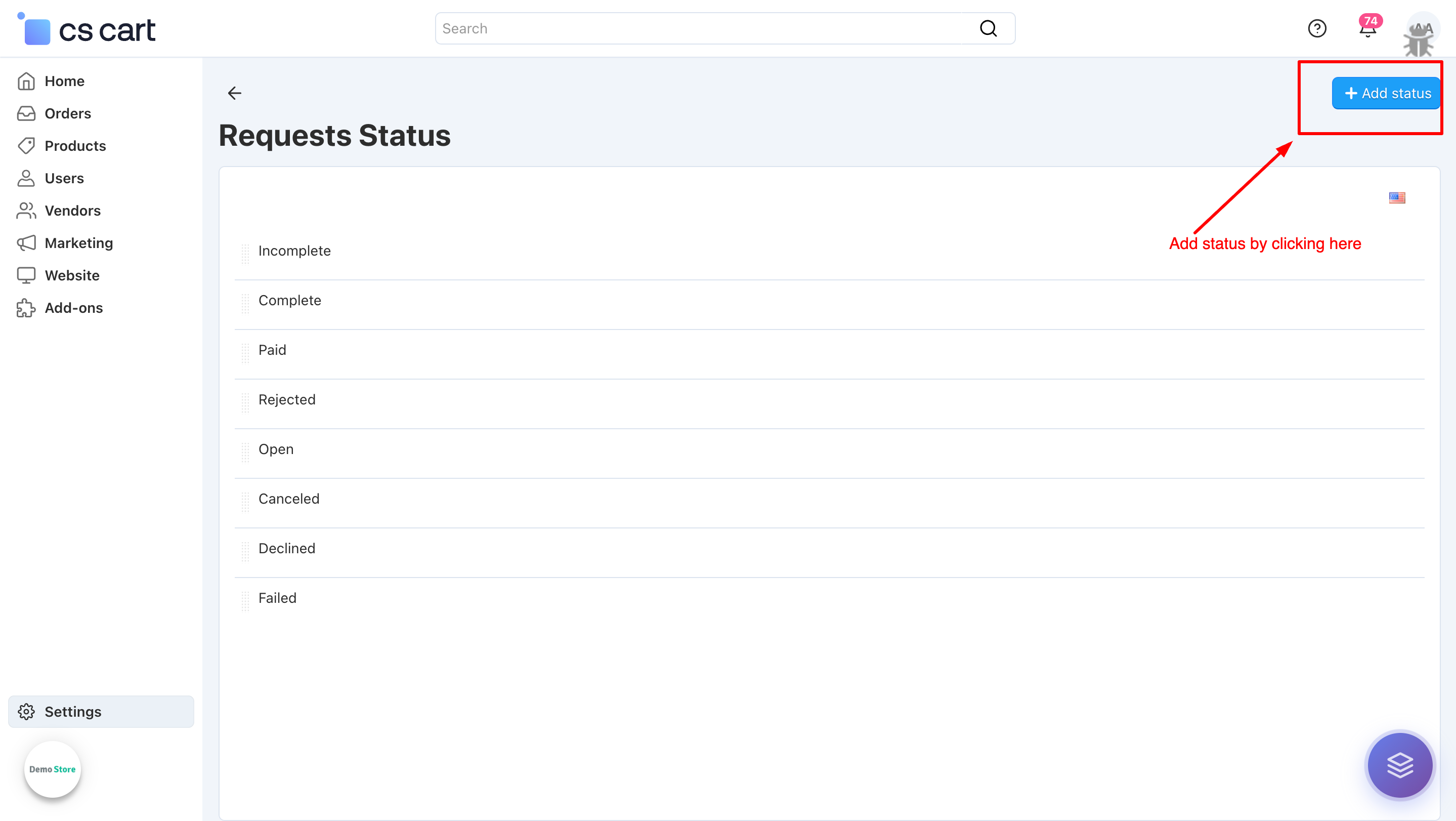
Task: Click the search magnifier icon
Action: click(x=988, y=28)
